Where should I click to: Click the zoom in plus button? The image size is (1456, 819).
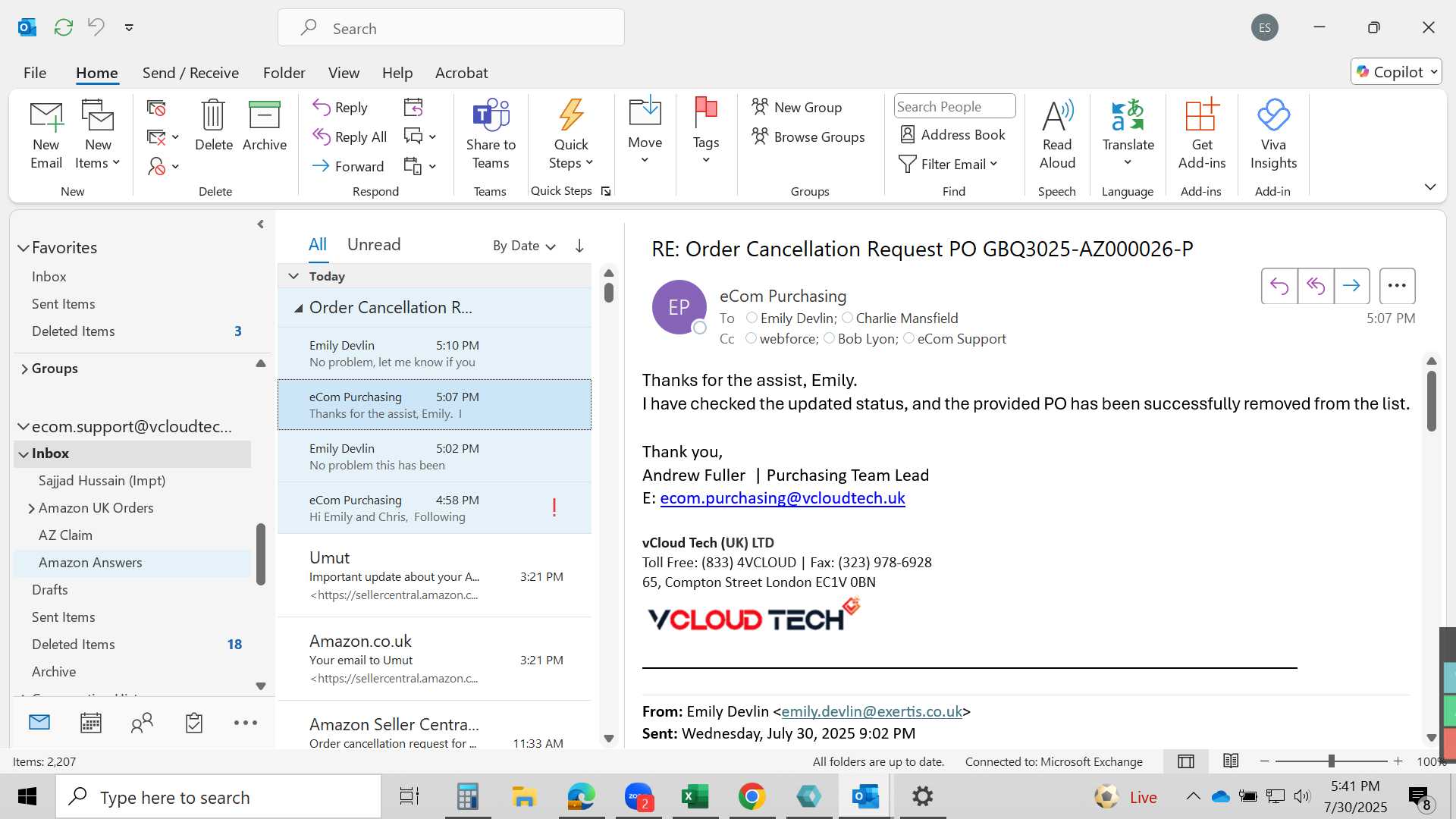1398,761
